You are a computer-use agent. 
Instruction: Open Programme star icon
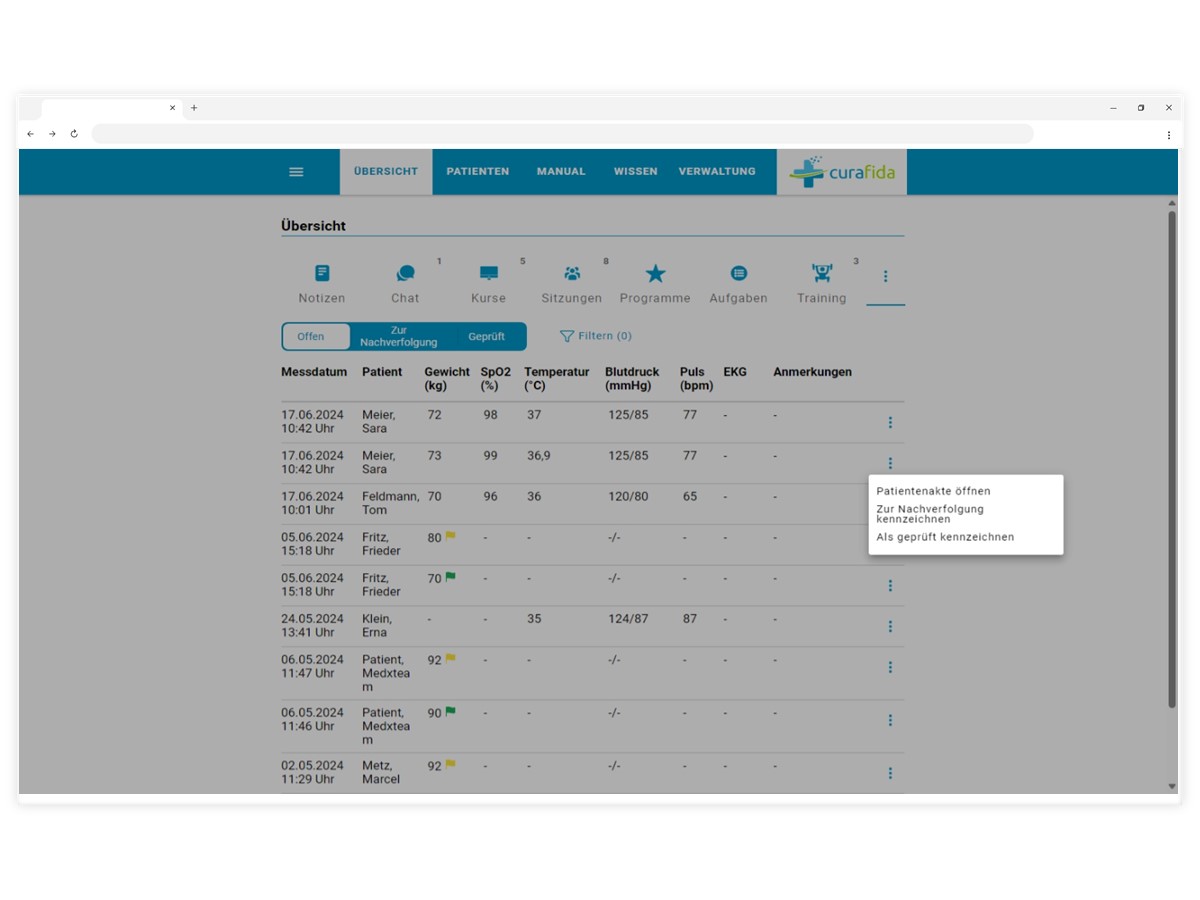point(655,273)
